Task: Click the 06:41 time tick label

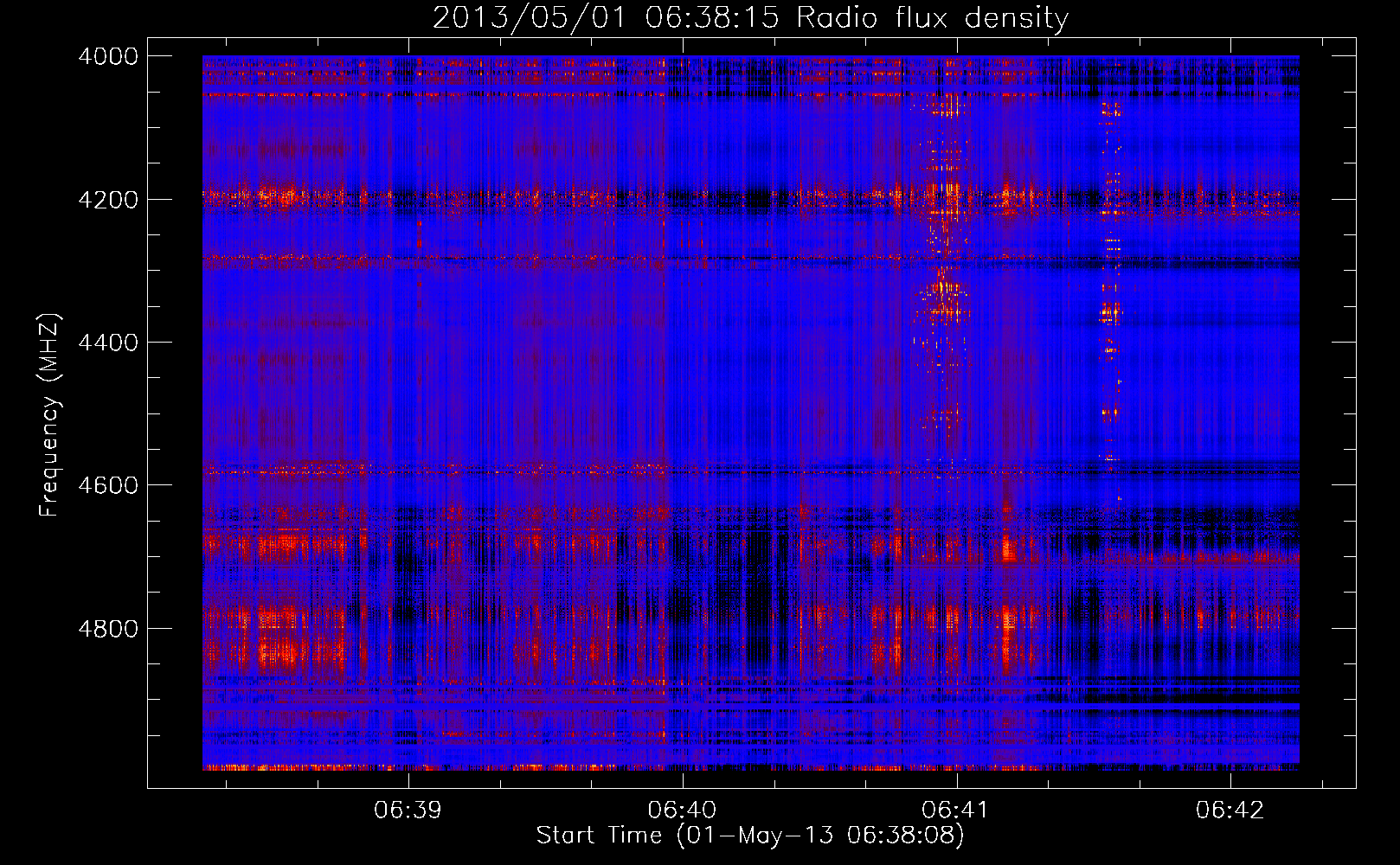Action: click(956, 811)
